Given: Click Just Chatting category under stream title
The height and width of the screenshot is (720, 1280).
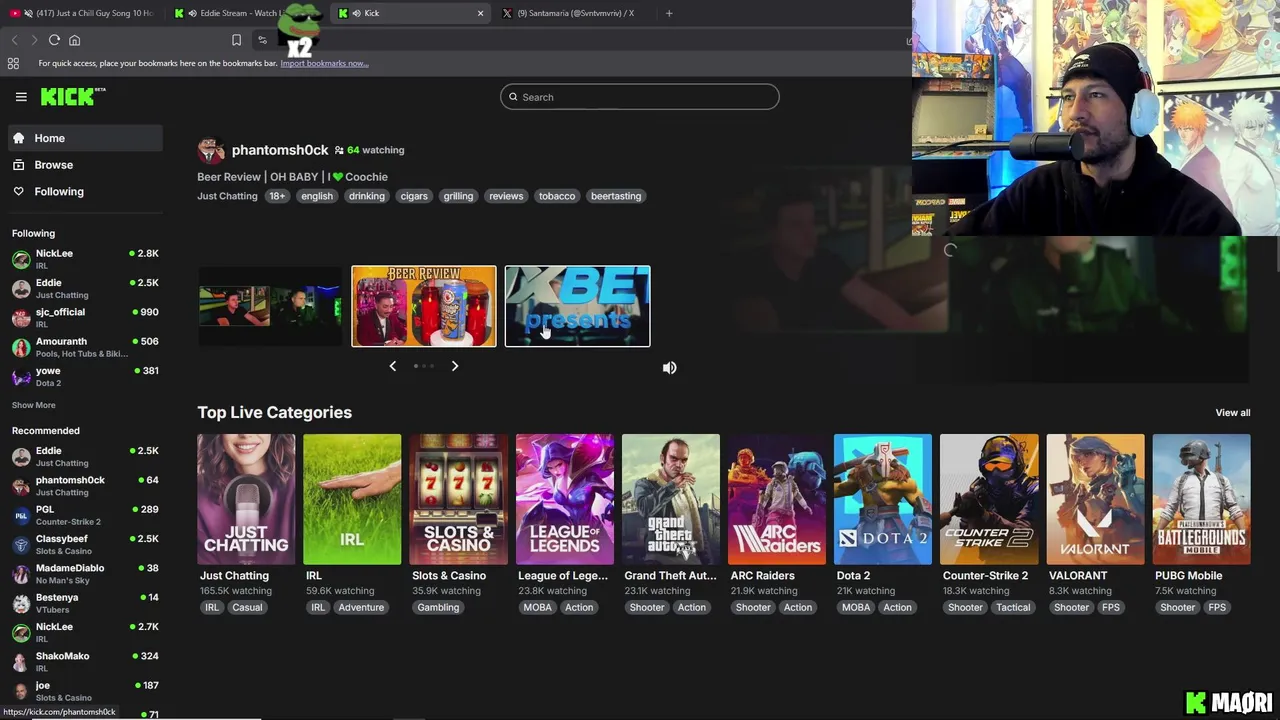Looking at the screenshot, I should [x=227, y=196].
